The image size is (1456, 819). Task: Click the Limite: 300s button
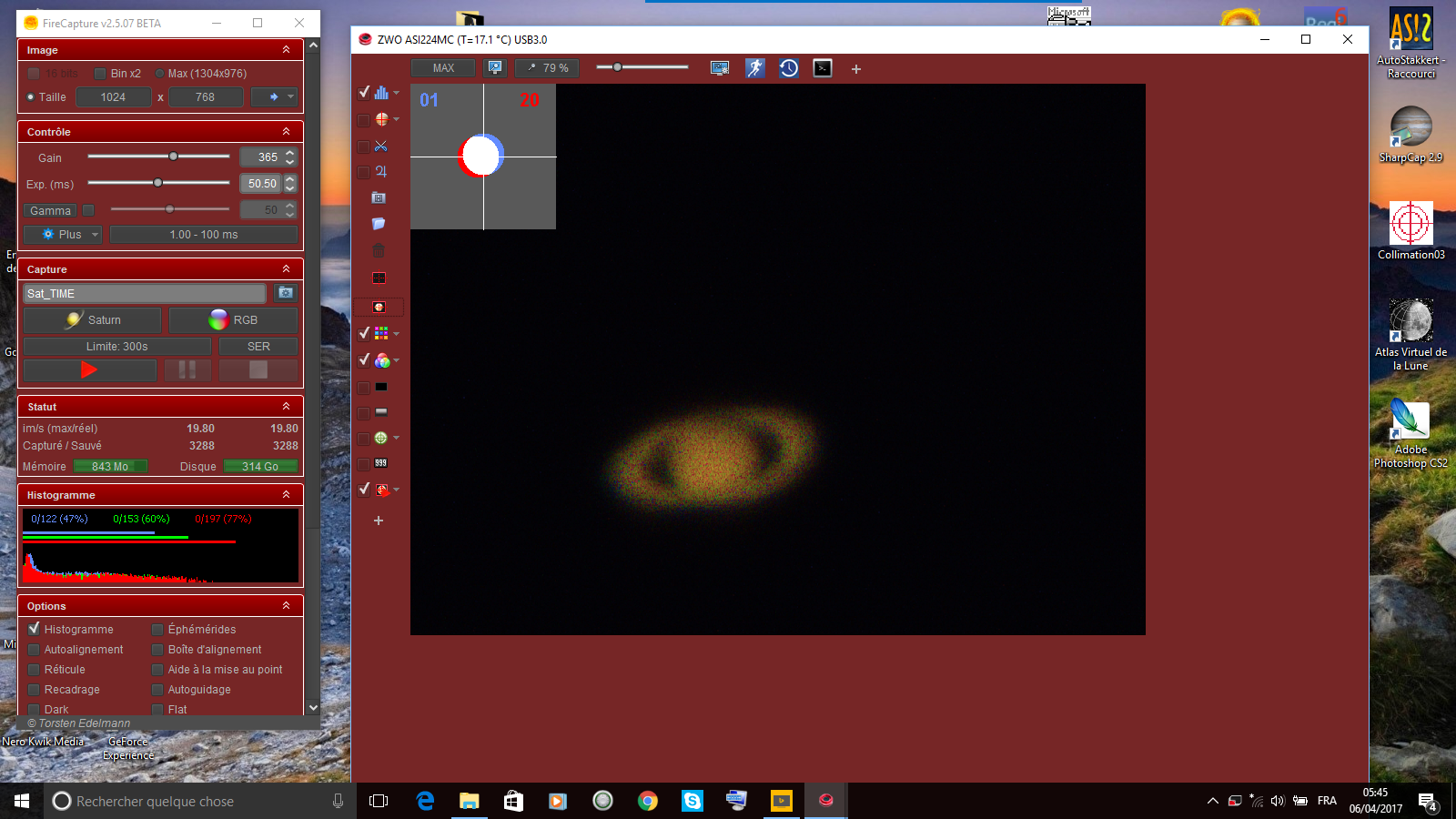117,347
